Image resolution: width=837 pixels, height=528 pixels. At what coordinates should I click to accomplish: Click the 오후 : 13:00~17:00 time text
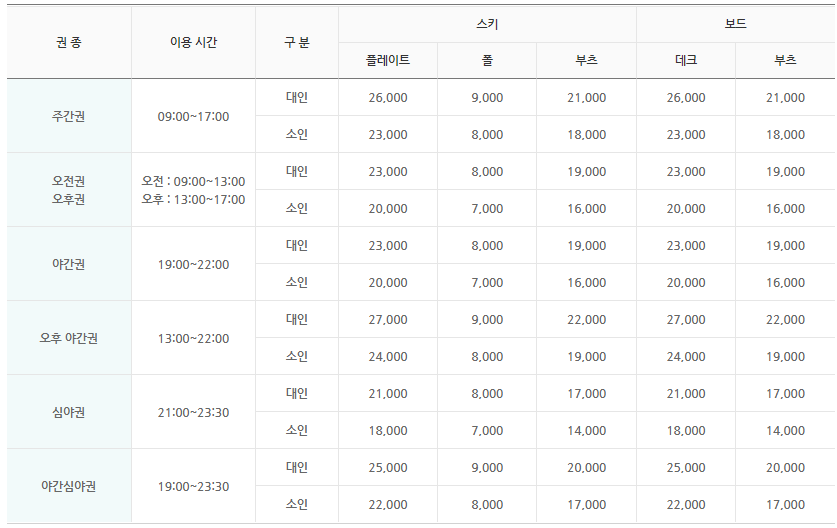(193, 200)
